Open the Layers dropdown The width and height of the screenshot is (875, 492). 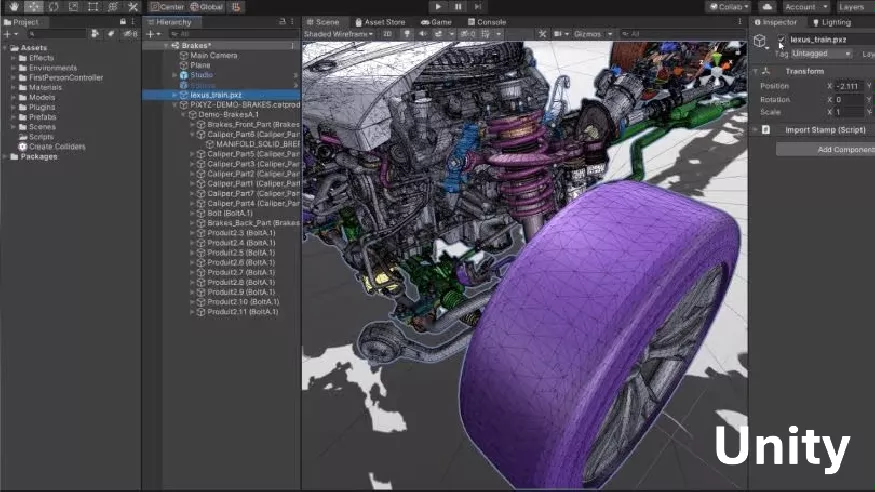point(854,7)
